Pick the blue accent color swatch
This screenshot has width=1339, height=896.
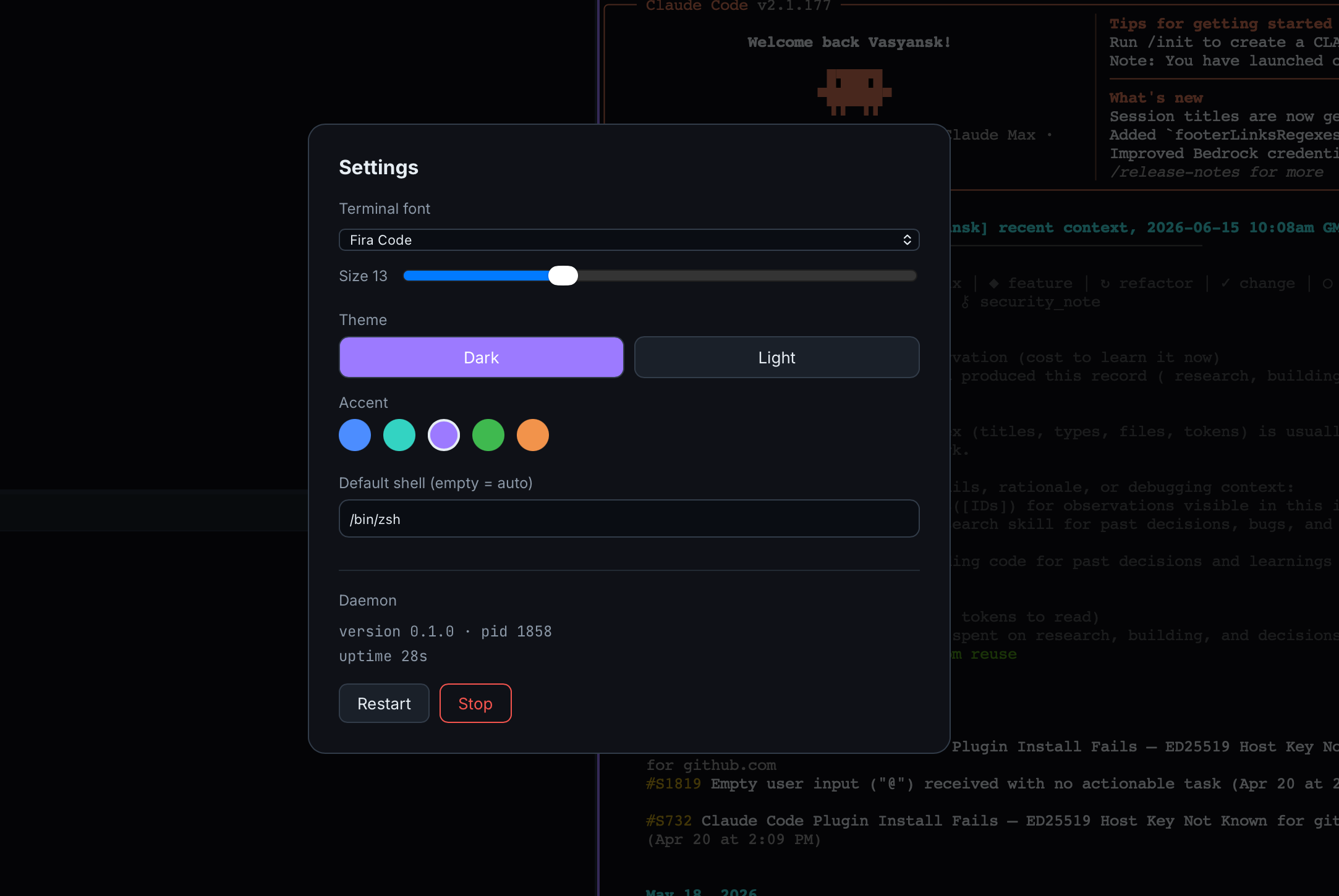[355, 435]
